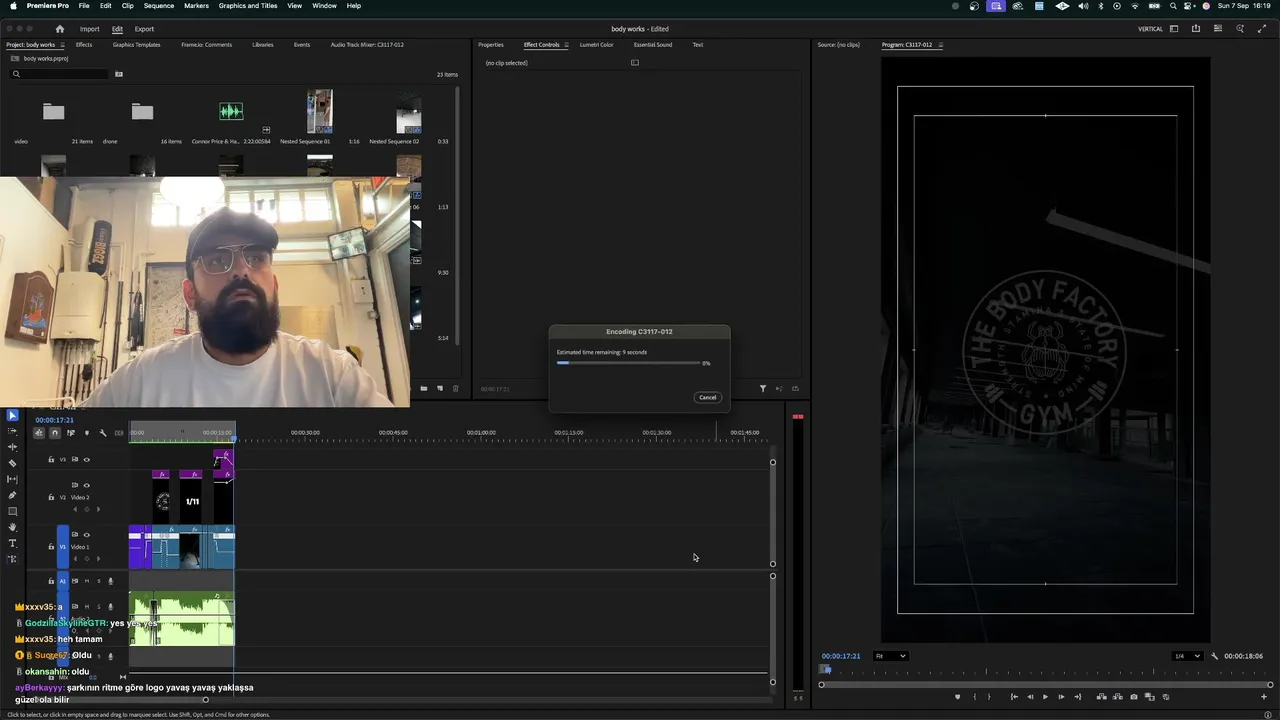
Task: Open the Sequence menu
Action: [159, 6]
